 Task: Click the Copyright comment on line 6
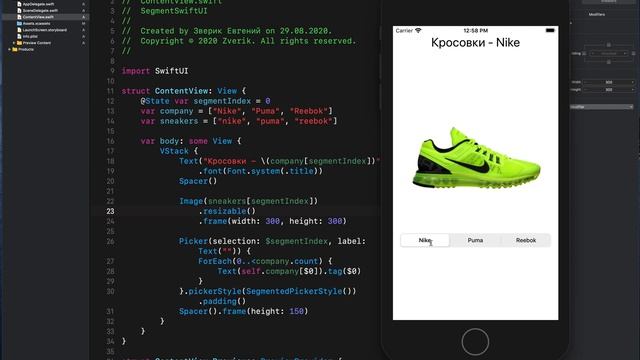[239, 41]
